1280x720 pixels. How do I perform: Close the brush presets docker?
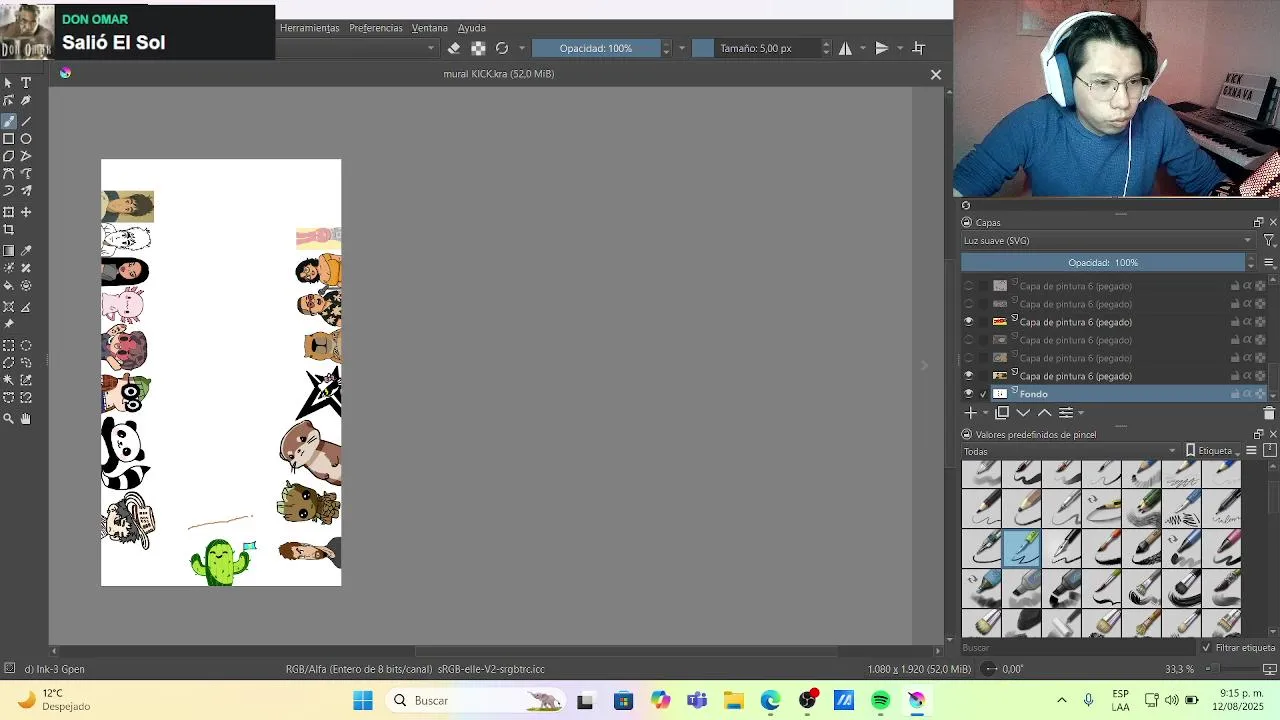click(x=1272, y=434)
